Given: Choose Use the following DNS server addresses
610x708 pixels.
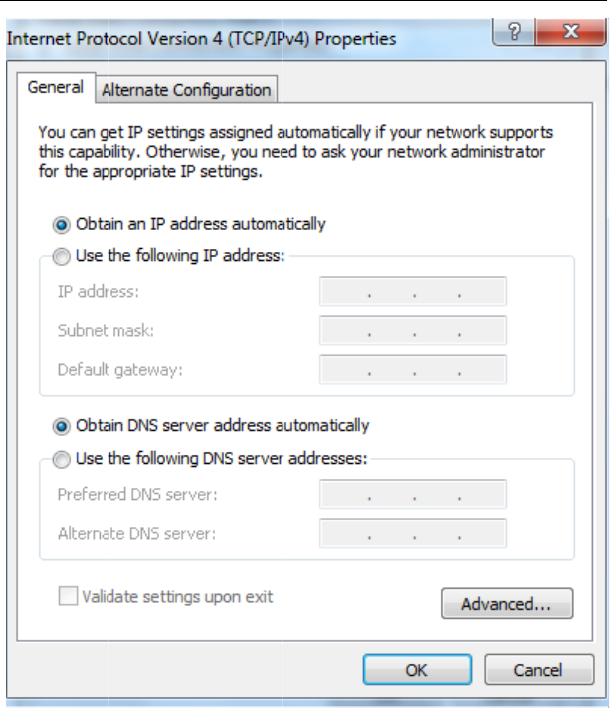Looking at the screenshot, I should [x=62, y=460].
